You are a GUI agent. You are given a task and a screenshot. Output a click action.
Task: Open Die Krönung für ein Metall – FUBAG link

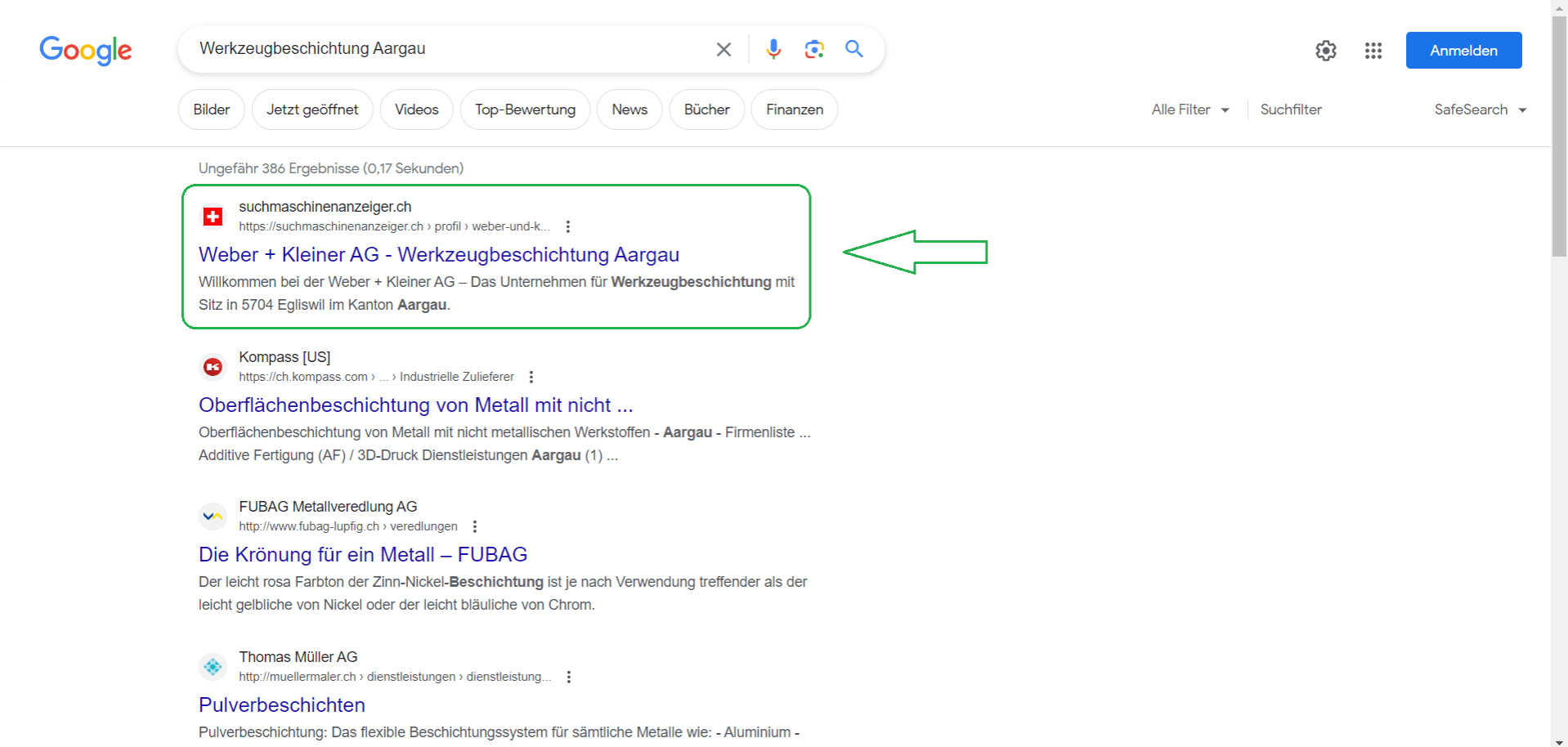pos(363,555)
